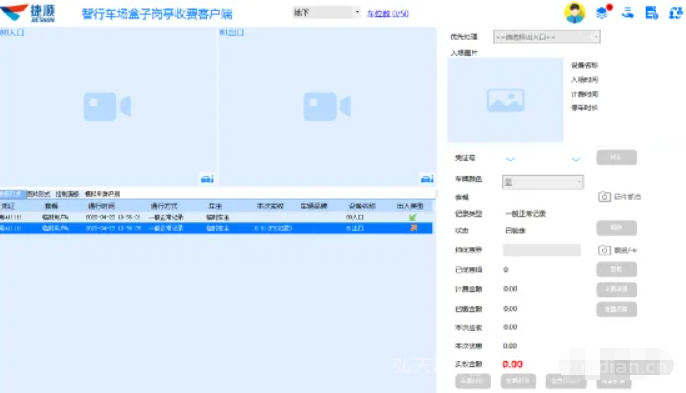The height and width of the screenshot is (393, 686).
Task: Select the first tab above the records table
Action: pyautogui.click(x=13, y=194)
